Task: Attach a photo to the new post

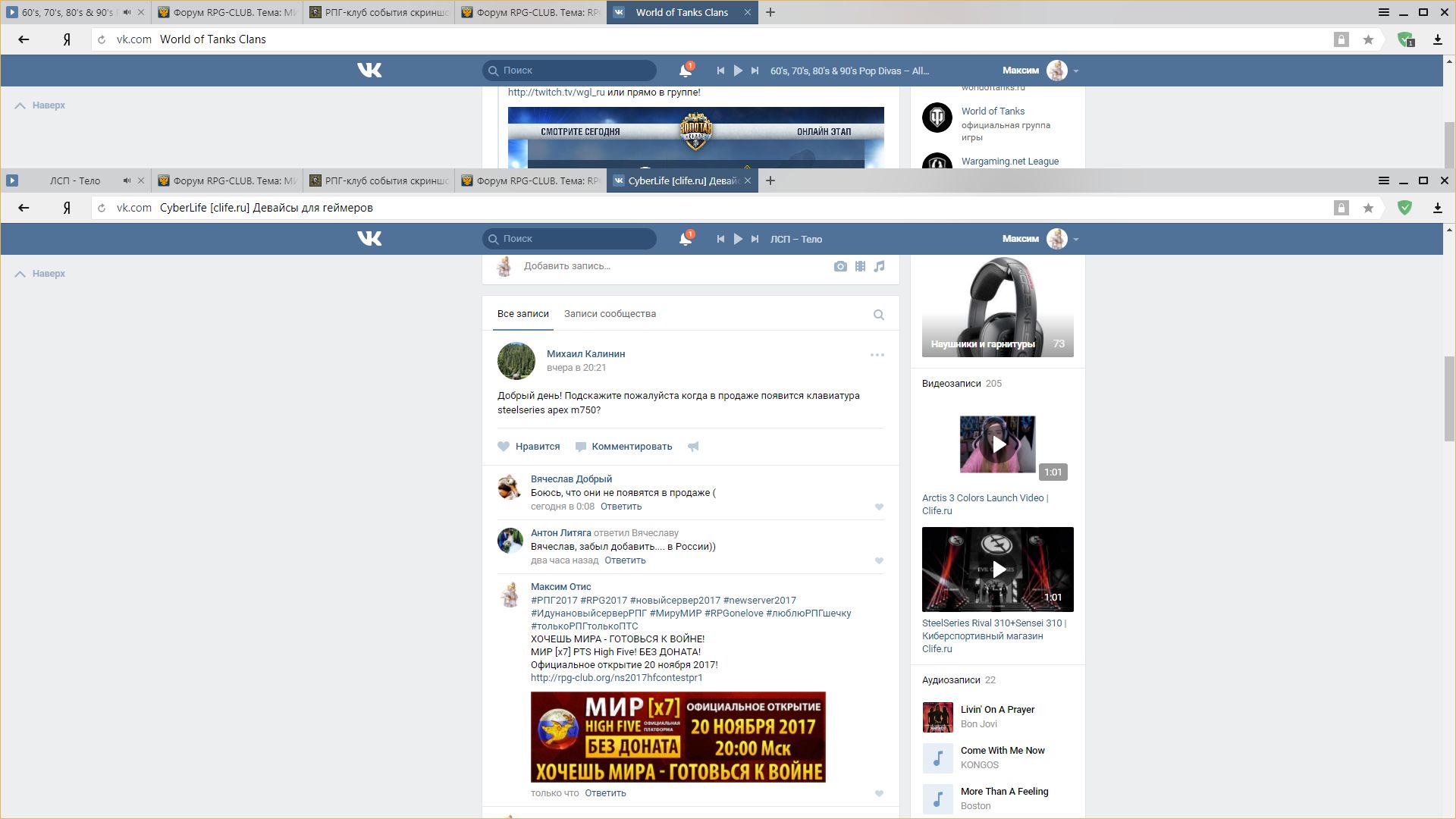Action: click(840, 266)
